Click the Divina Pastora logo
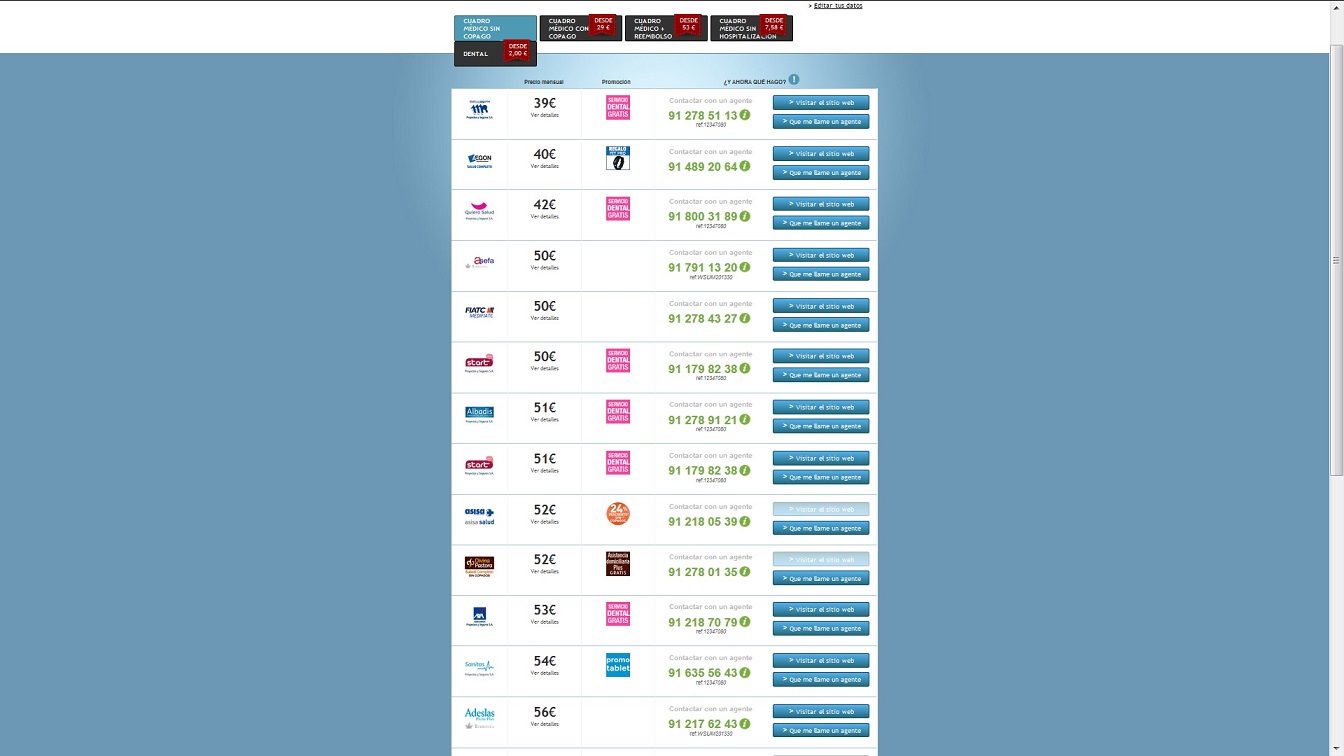This screenshot has height=756, width=1344. [x=479, y=567]
